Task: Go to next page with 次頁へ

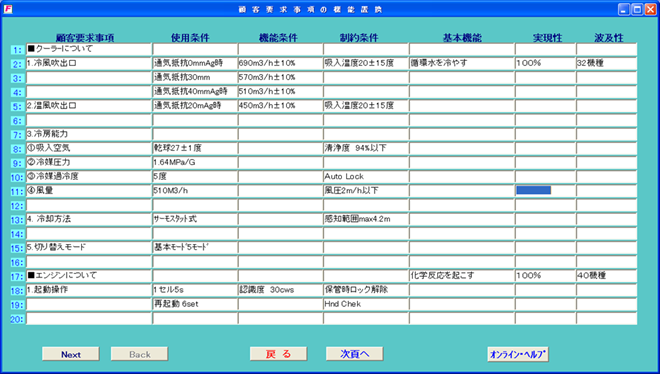Action: [x=354, y=354]
